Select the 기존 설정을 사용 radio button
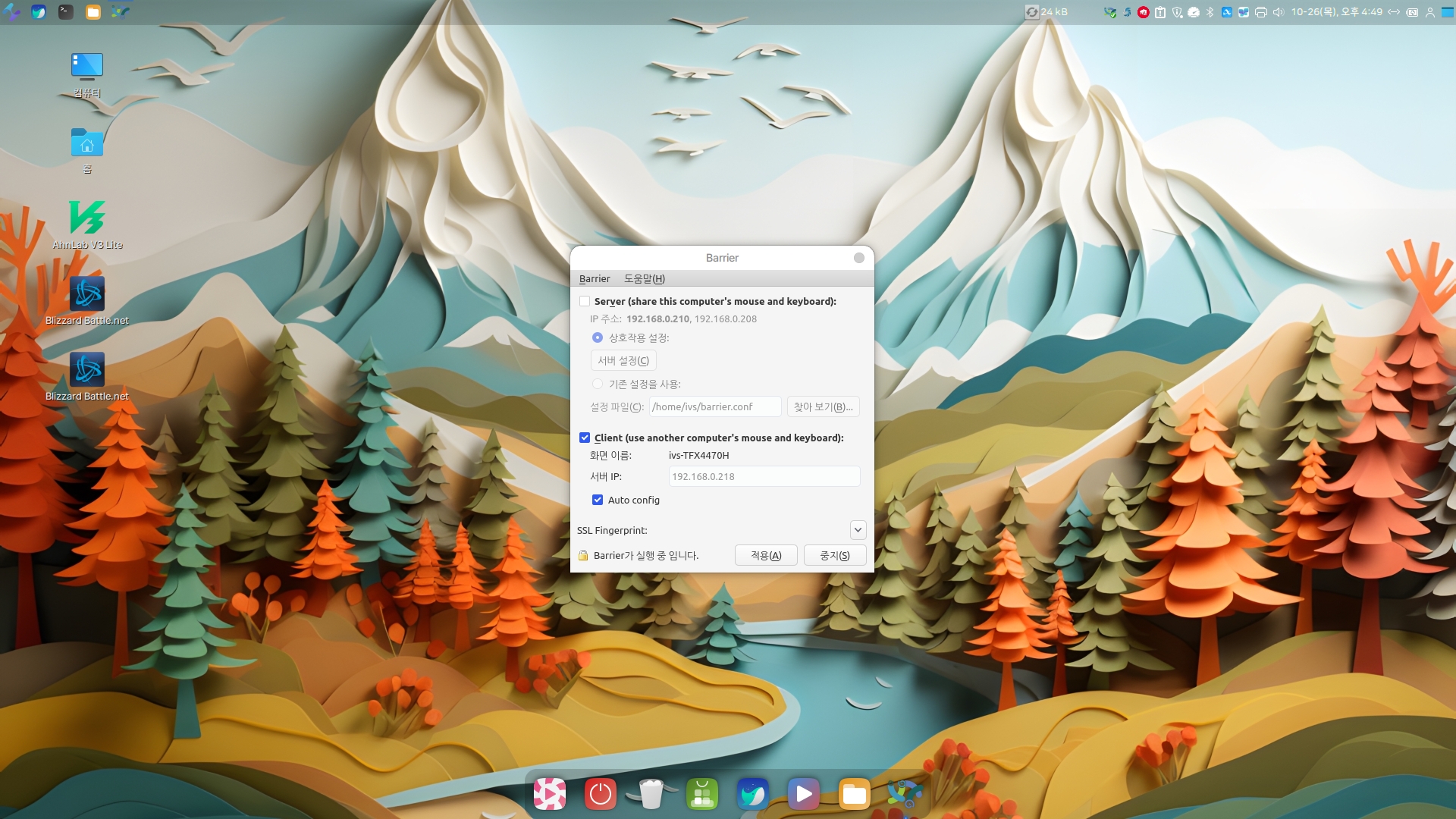The height and width of the screenshot is (819, 1456). click(598, 384)
